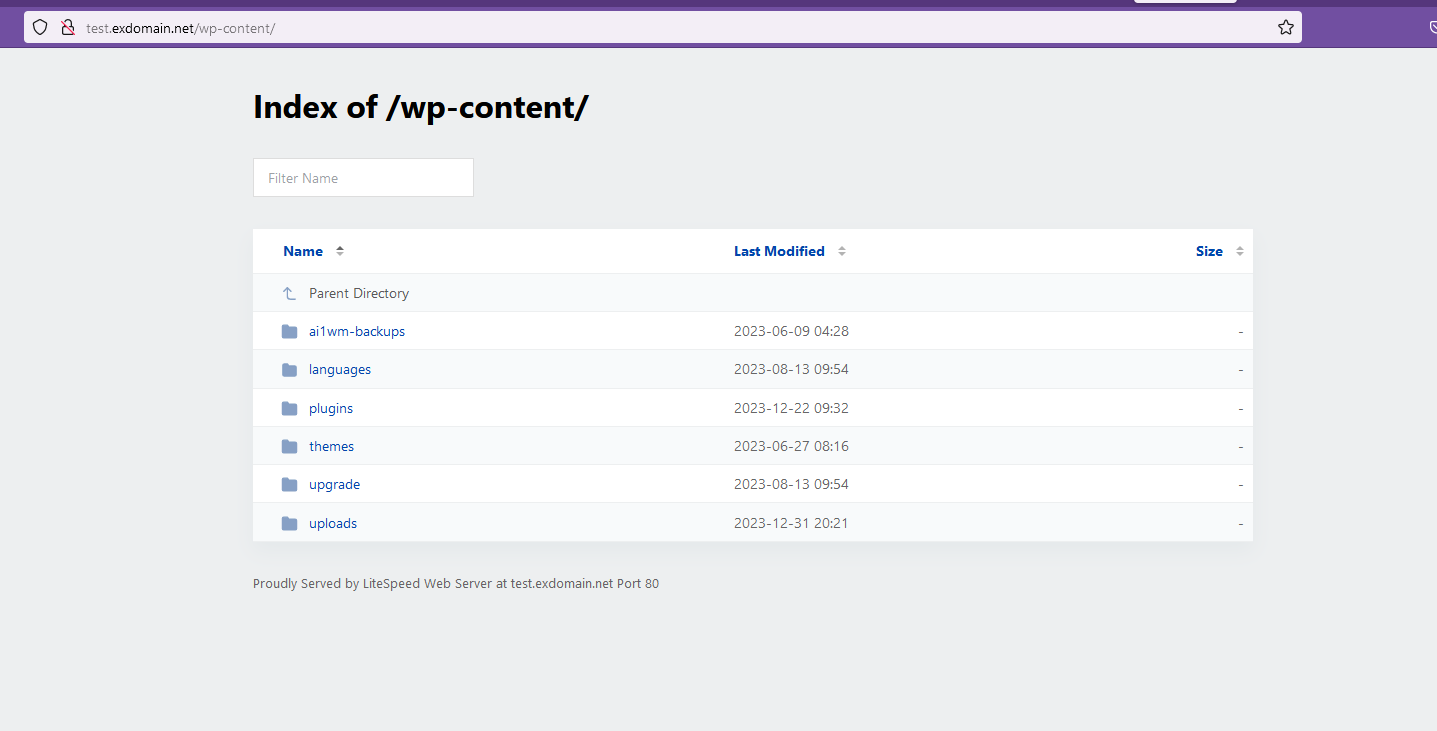
Task: Sort listing by Last Modified header
Action: [779, 251]
